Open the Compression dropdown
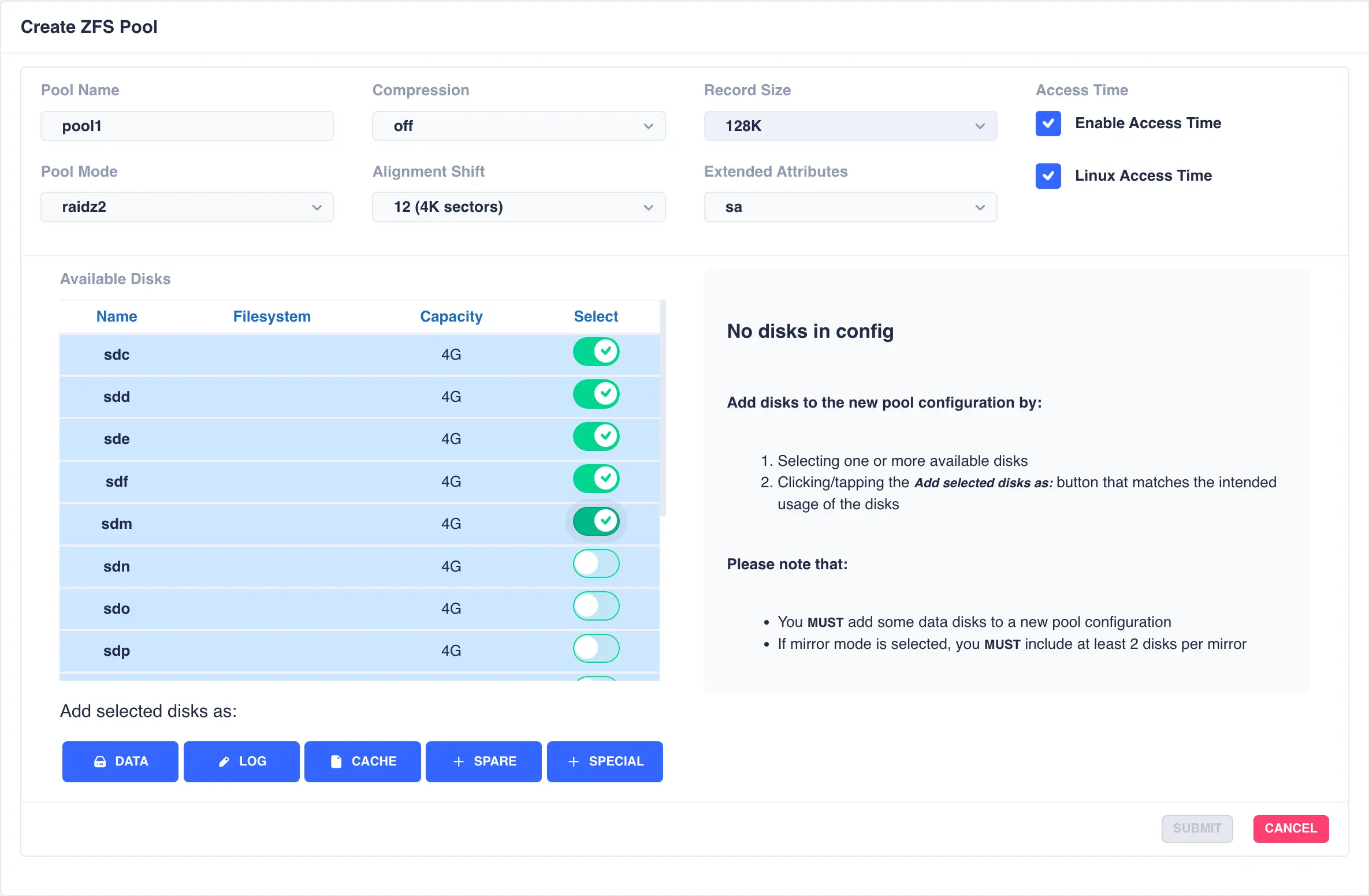This screenshot has height=896, width=1369. click(518, 126)
